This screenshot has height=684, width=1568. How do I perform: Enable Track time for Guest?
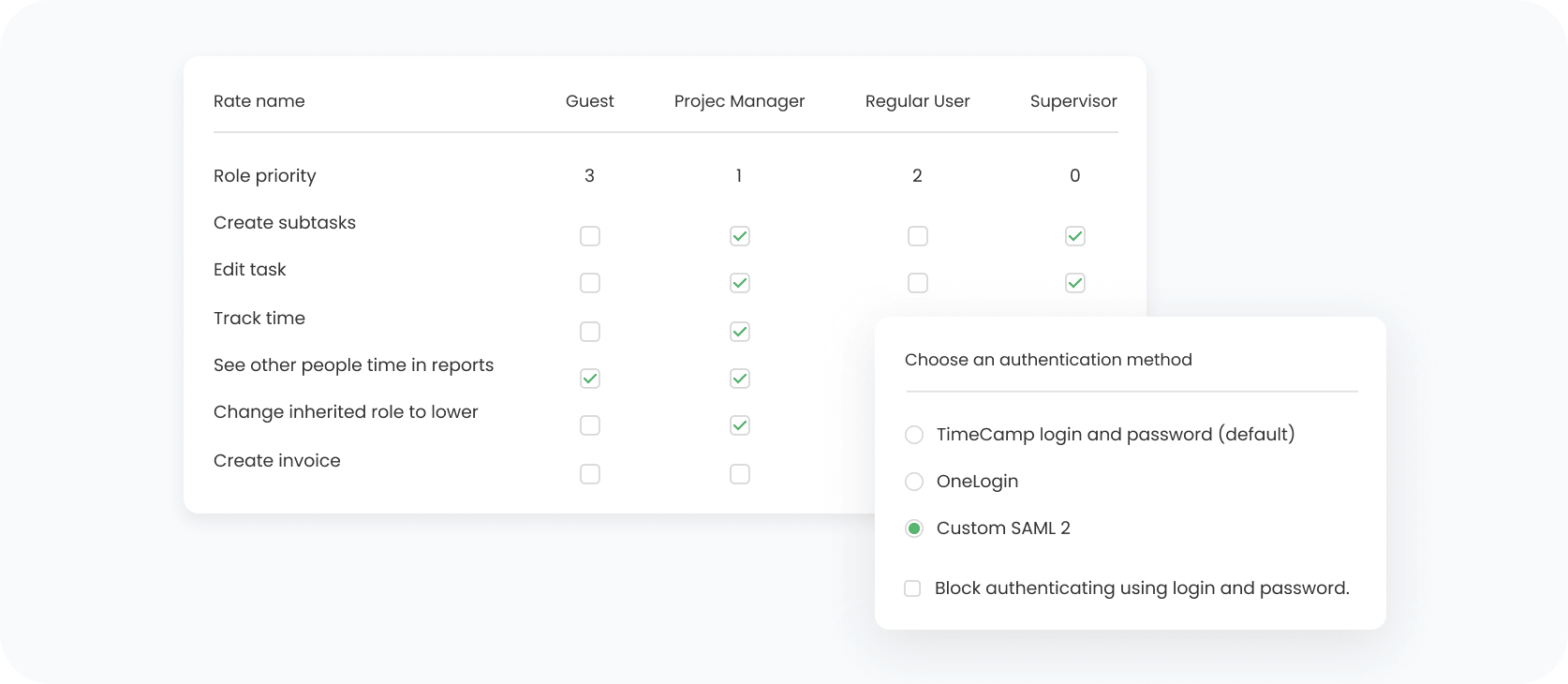tap(590, 332)
